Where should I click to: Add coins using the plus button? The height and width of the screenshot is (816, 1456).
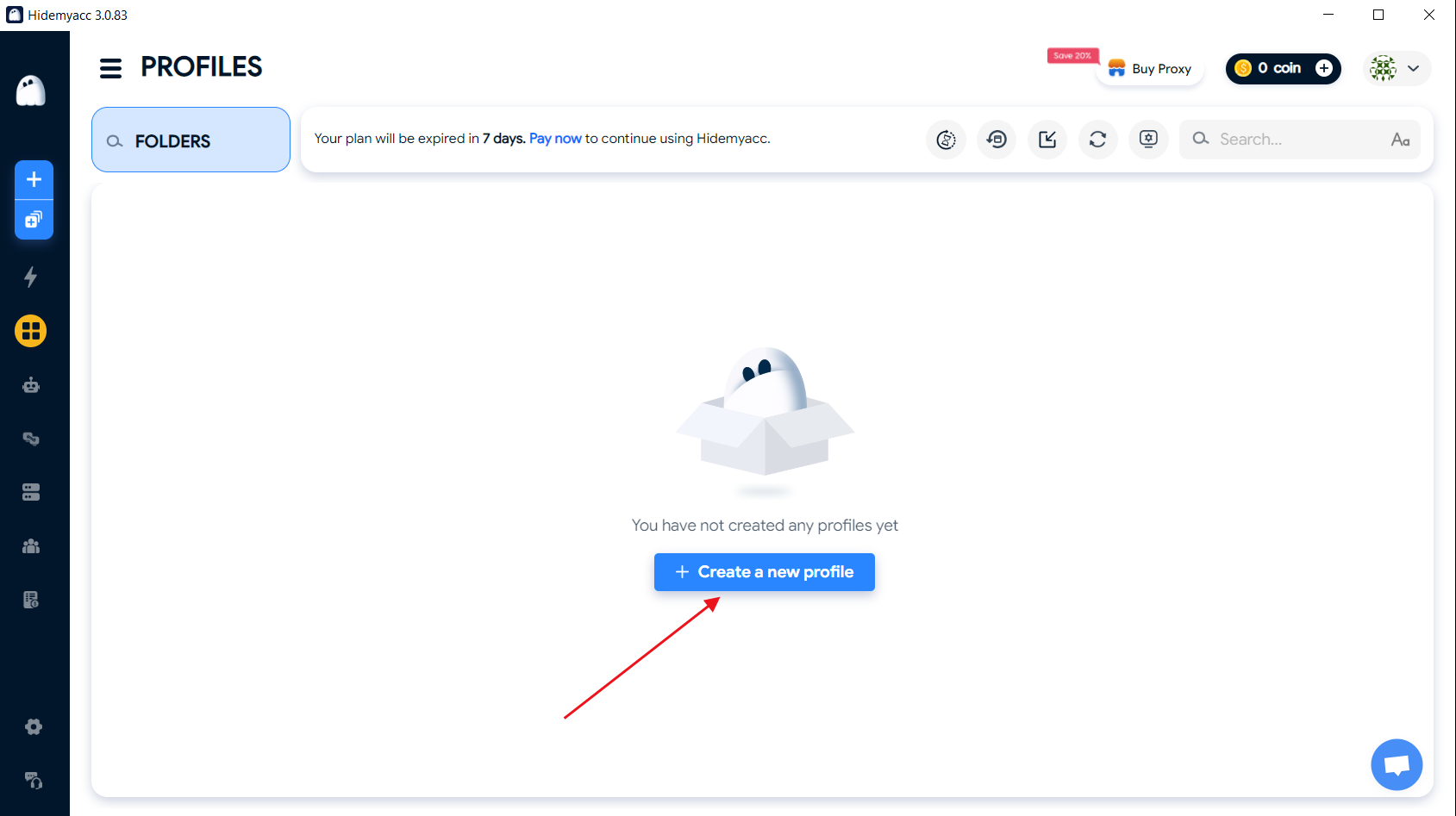[x=1324, y=68]
